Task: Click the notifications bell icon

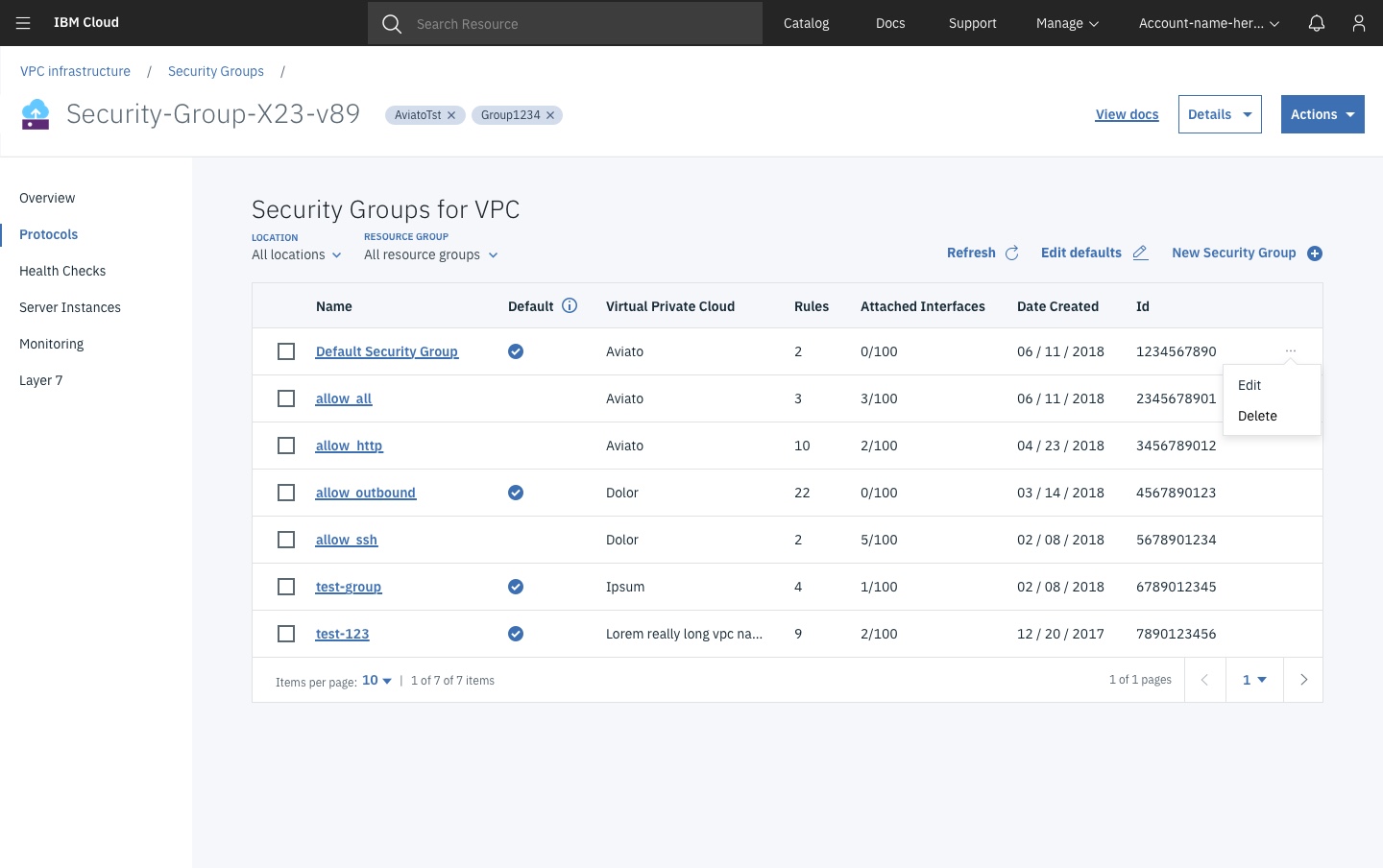Action: (1317, 22)
